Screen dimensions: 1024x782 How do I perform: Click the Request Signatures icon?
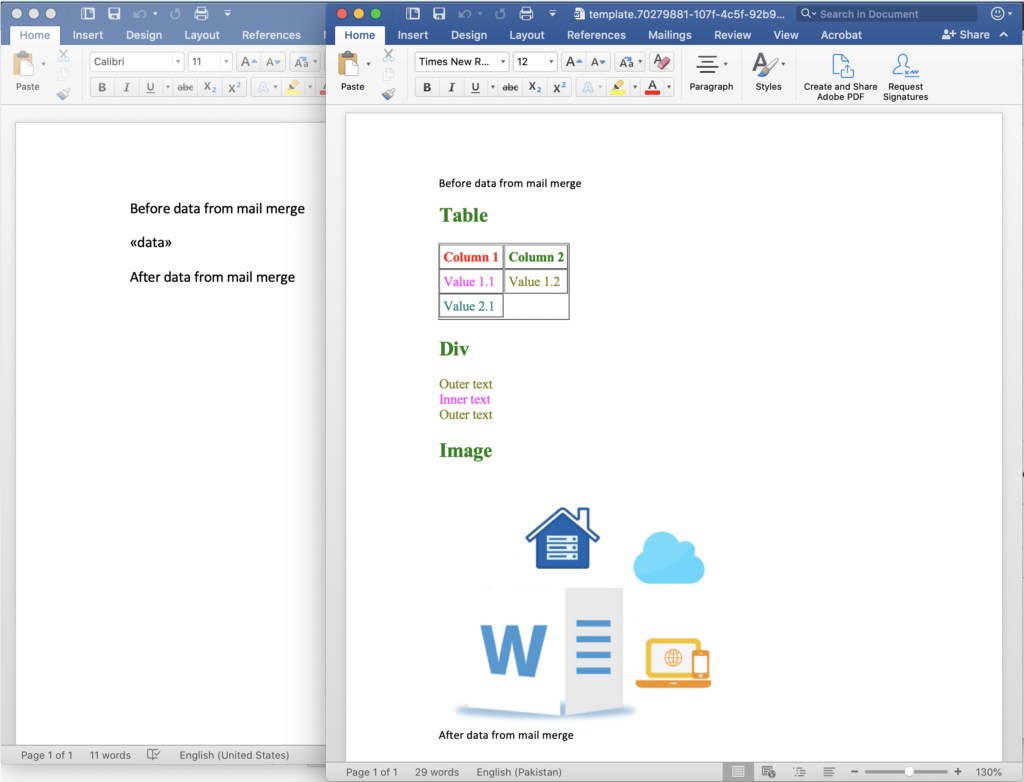[x=905, y=67]
